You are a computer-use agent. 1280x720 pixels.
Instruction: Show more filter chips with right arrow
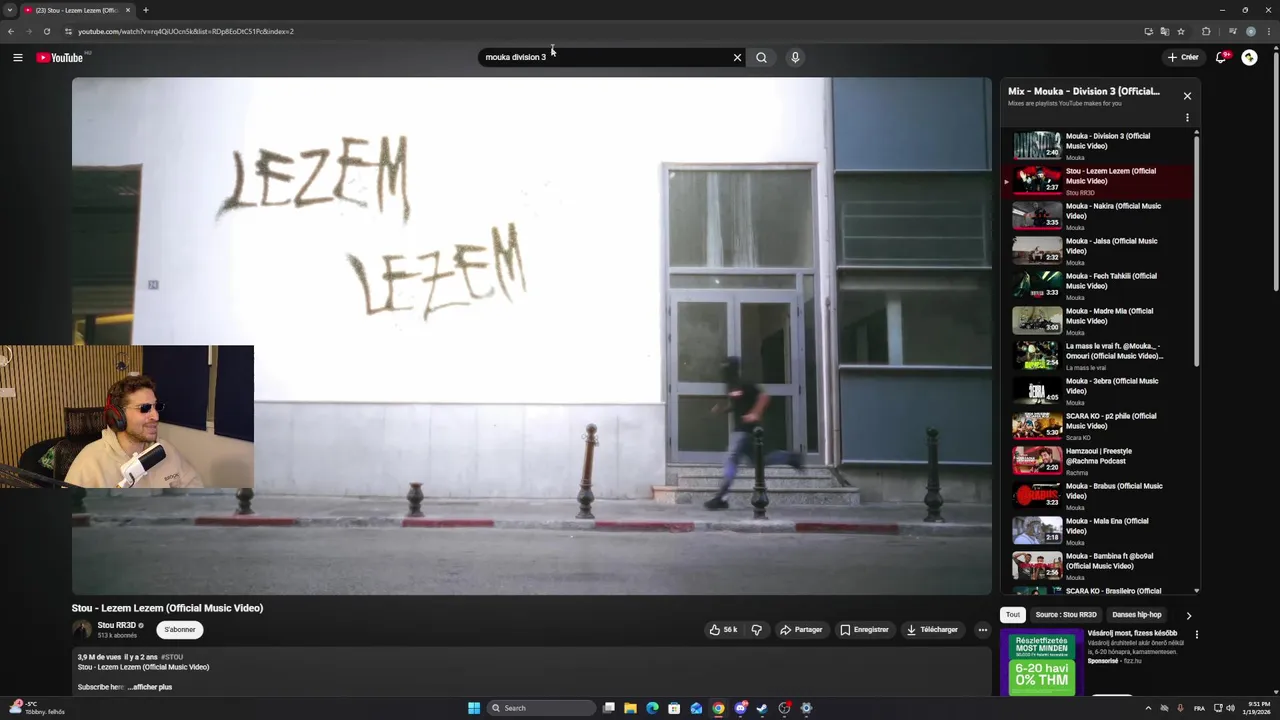(x=1188, y=615)
